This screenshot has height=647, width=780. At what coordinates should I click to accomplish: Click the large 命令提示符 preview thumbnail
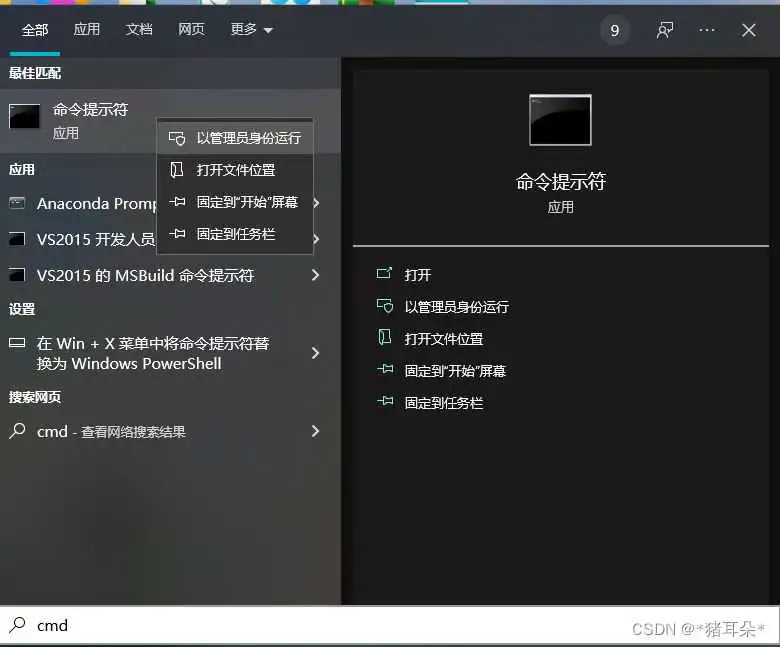point(560,120)
